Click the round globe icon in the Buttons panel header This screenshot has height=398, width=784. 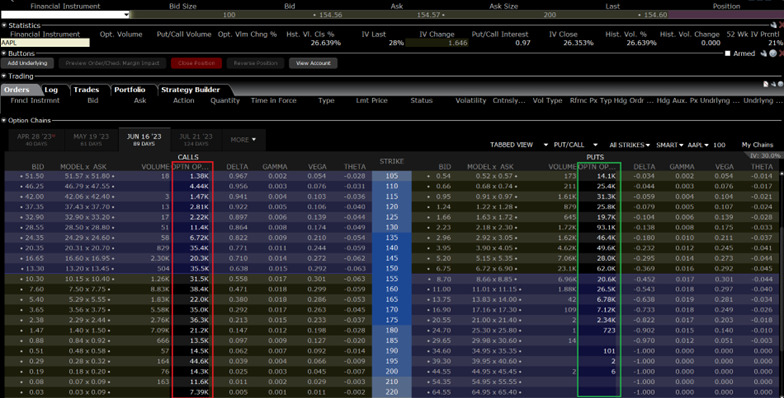pyautogui.click(x=773, y=53)
